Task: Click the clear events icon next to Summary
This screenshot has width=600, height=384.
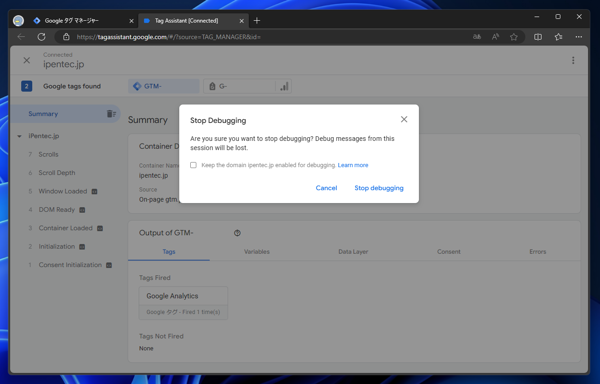Action: point(111,114)
